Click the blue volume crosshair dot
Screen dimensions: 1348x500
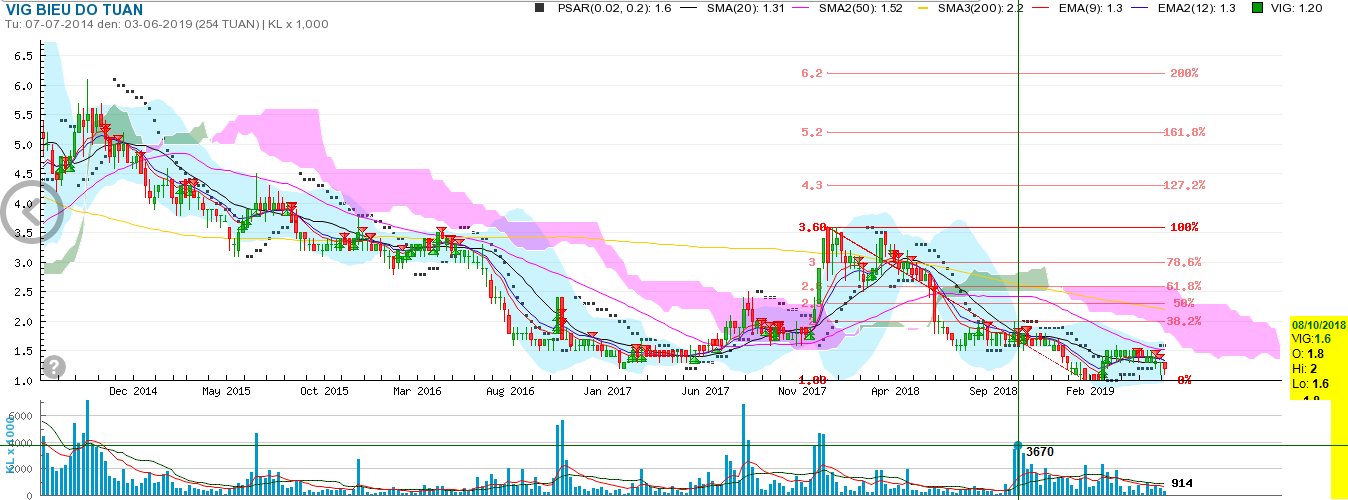[1017, 446]
